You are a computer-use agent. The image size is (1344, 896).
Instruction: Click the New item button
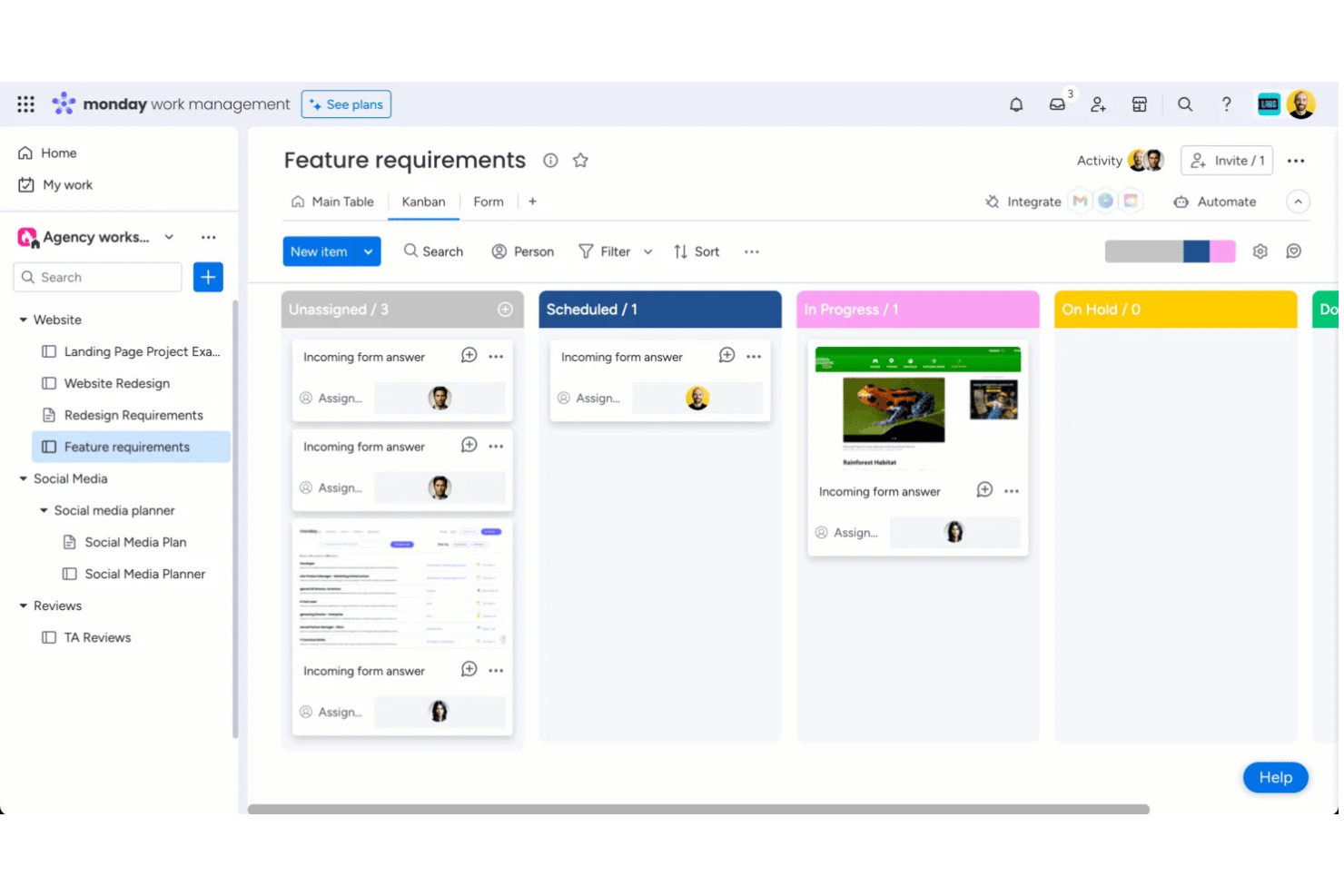click(319, 251)
